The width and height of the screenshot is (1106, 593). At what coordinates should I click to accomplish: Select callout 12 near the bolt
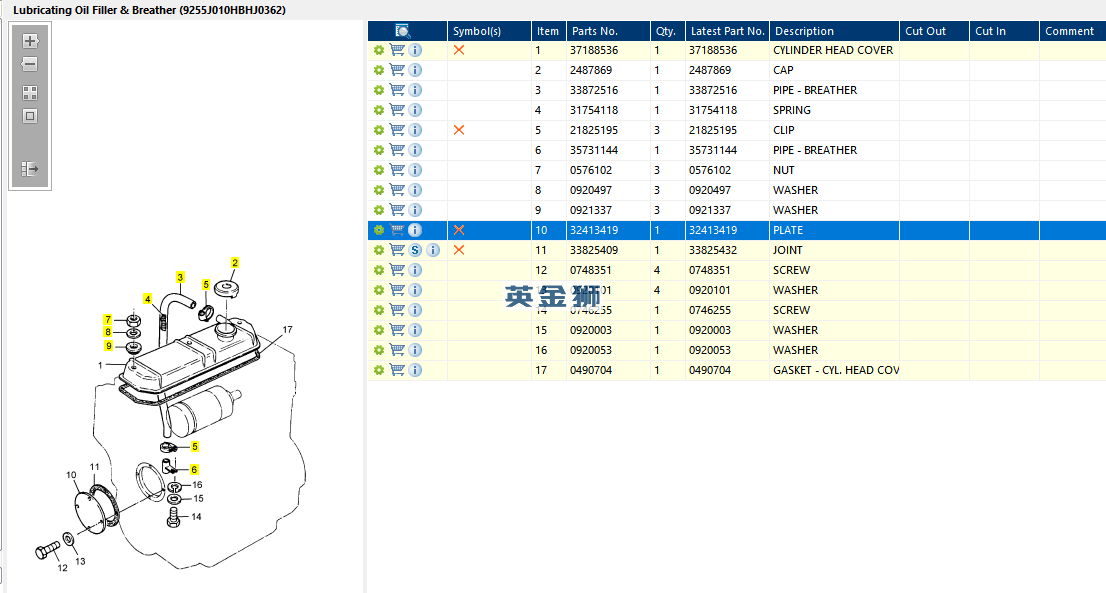tap(62, 568)
